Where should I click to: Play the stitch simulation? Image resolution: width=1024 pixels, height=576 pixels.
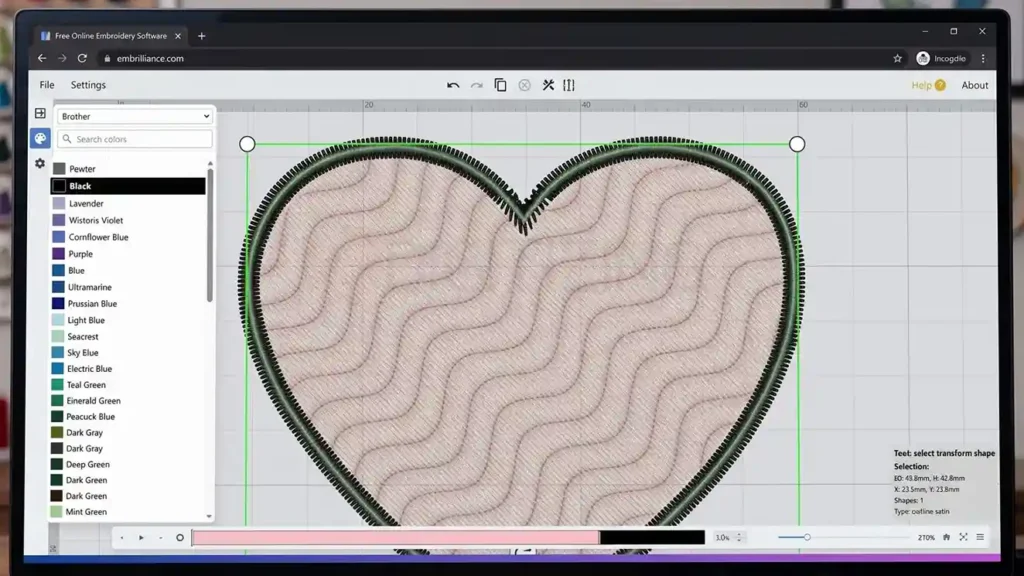(x=141, y=537)
